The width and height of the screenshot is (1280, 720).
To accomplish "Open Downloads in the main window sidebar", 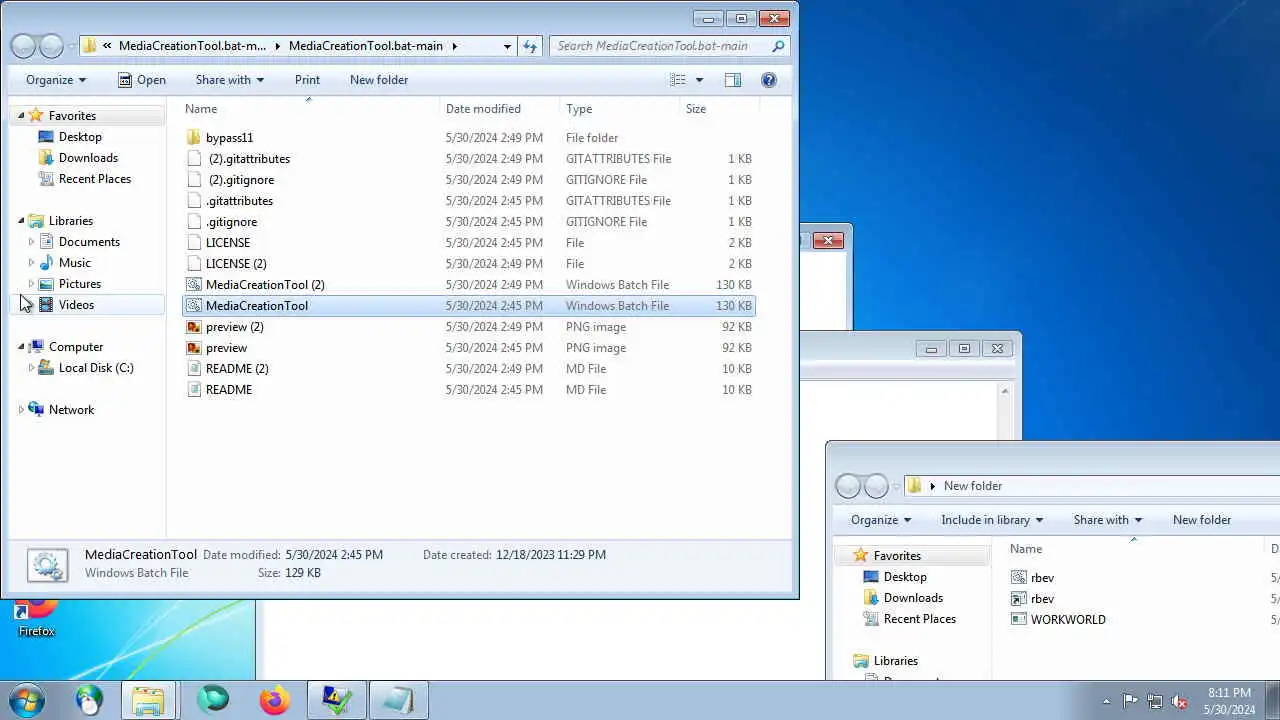I will coord(88,158).
